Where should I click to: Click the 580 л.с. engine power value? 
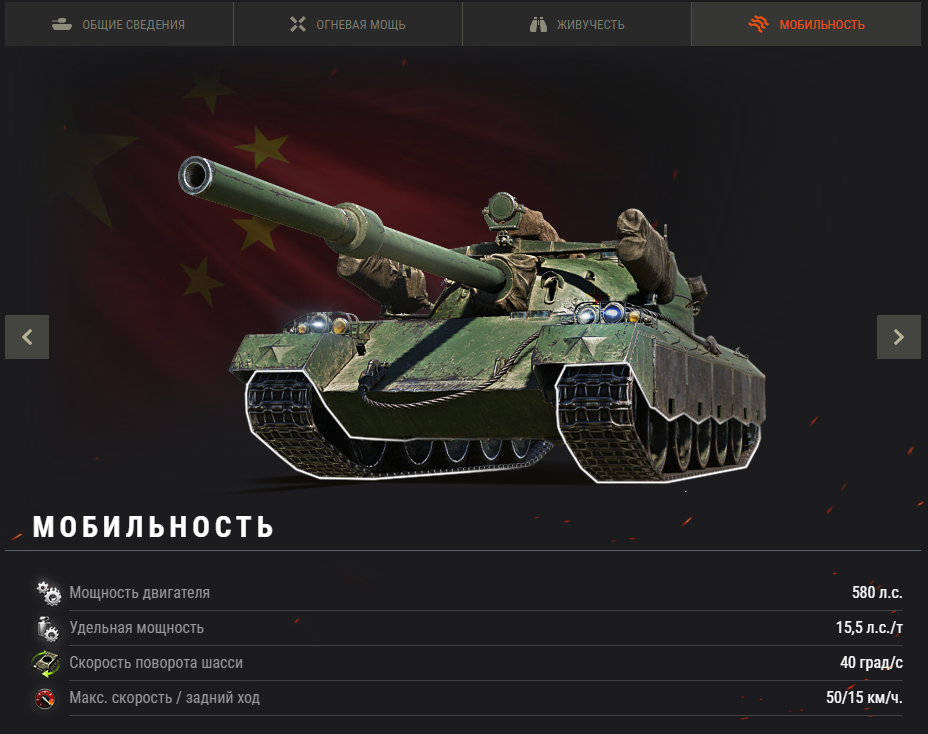tap(877, 593)
